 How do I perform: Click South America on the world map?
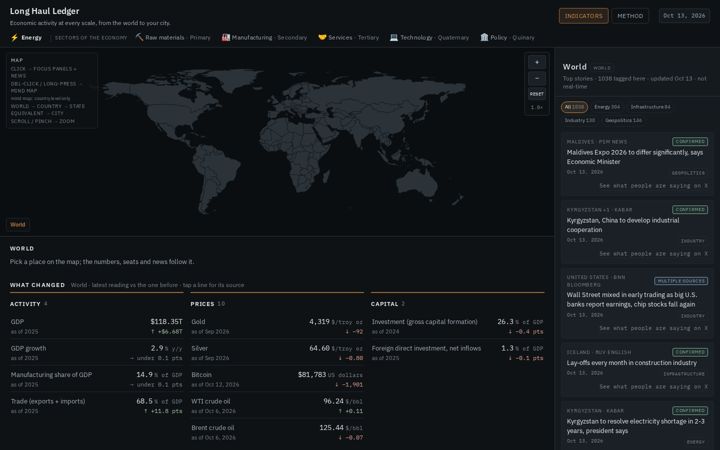pyautogui.click(x=214, y=172)
